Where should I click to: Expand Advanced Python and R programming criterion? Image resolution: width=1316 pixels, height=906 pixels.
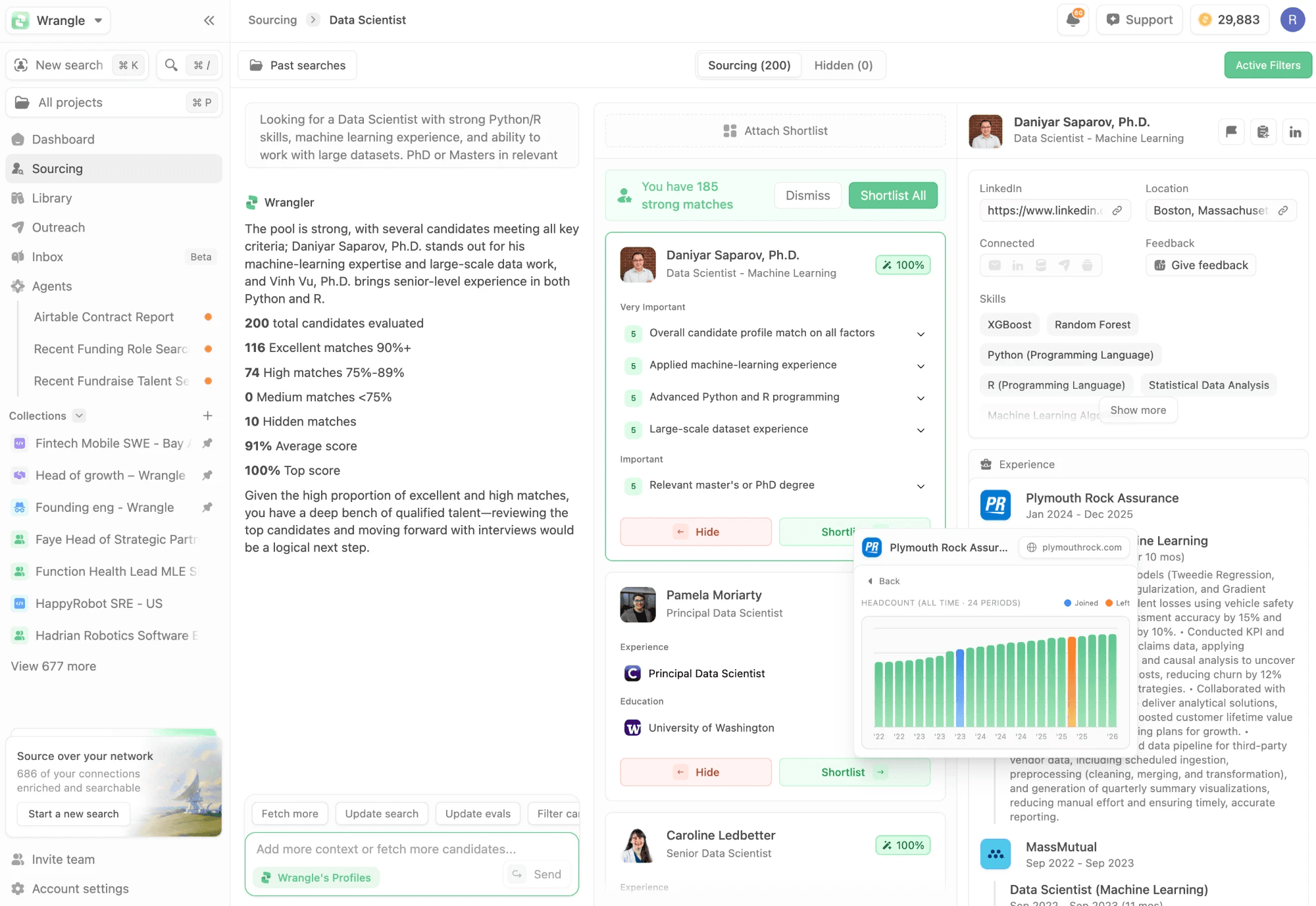[921, 398]
